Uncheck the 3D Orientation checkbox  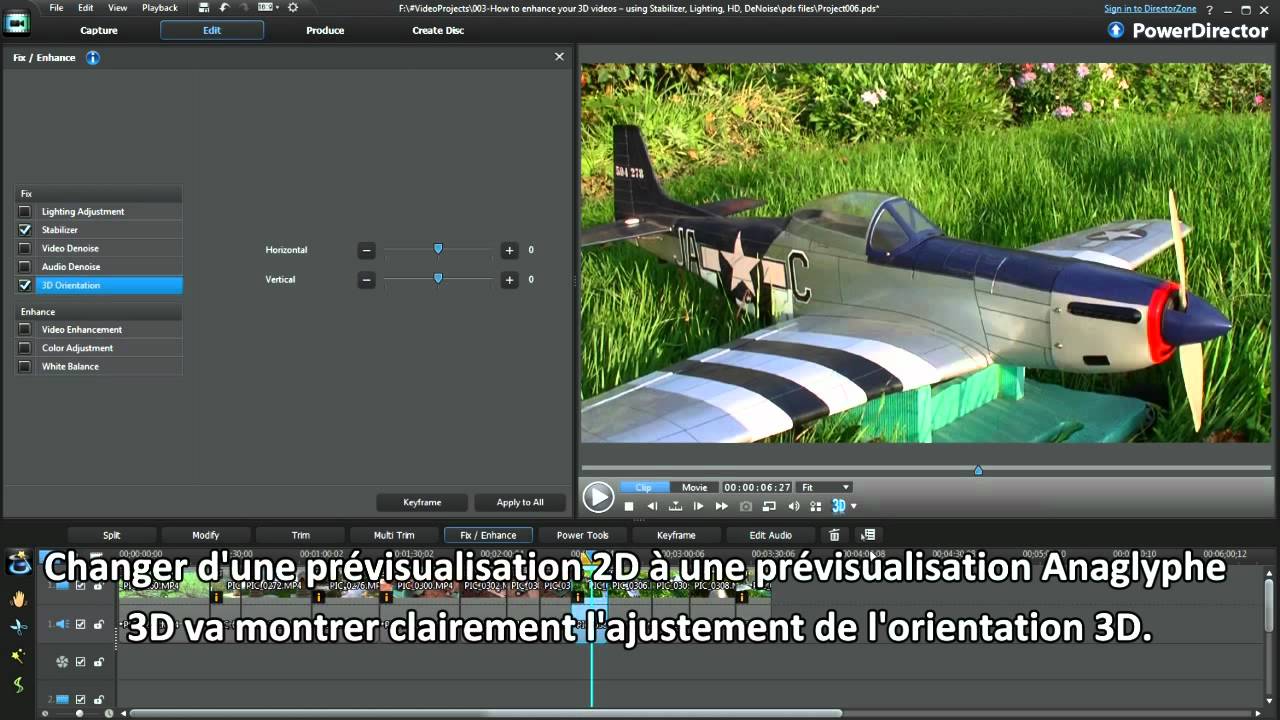(x=25, y=285)
